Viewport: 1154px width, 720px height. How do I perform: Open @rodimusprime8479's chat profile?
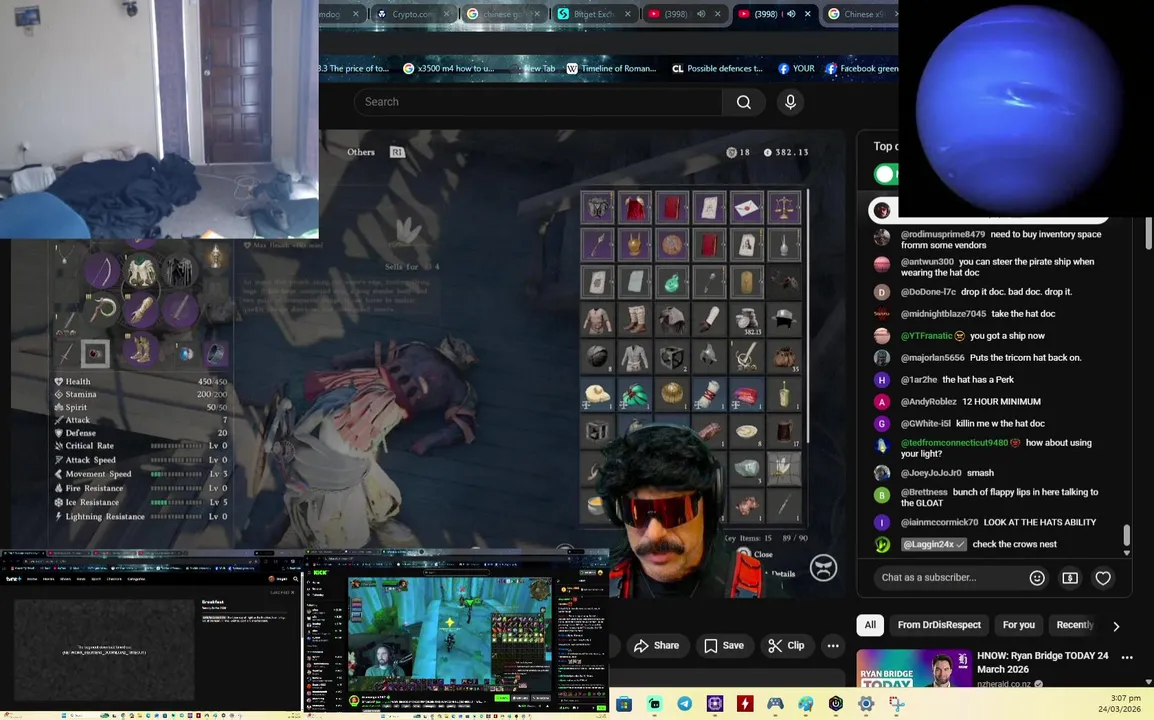pos(943,234)
